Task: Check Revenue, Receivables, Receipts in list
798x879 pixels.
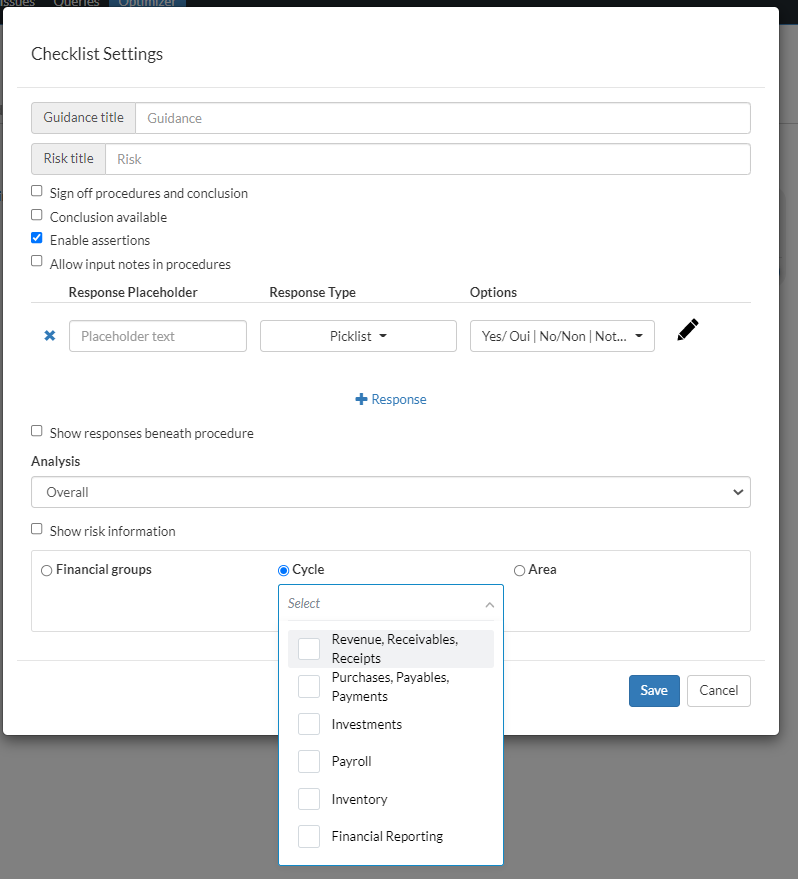Action: click(310, 649)
